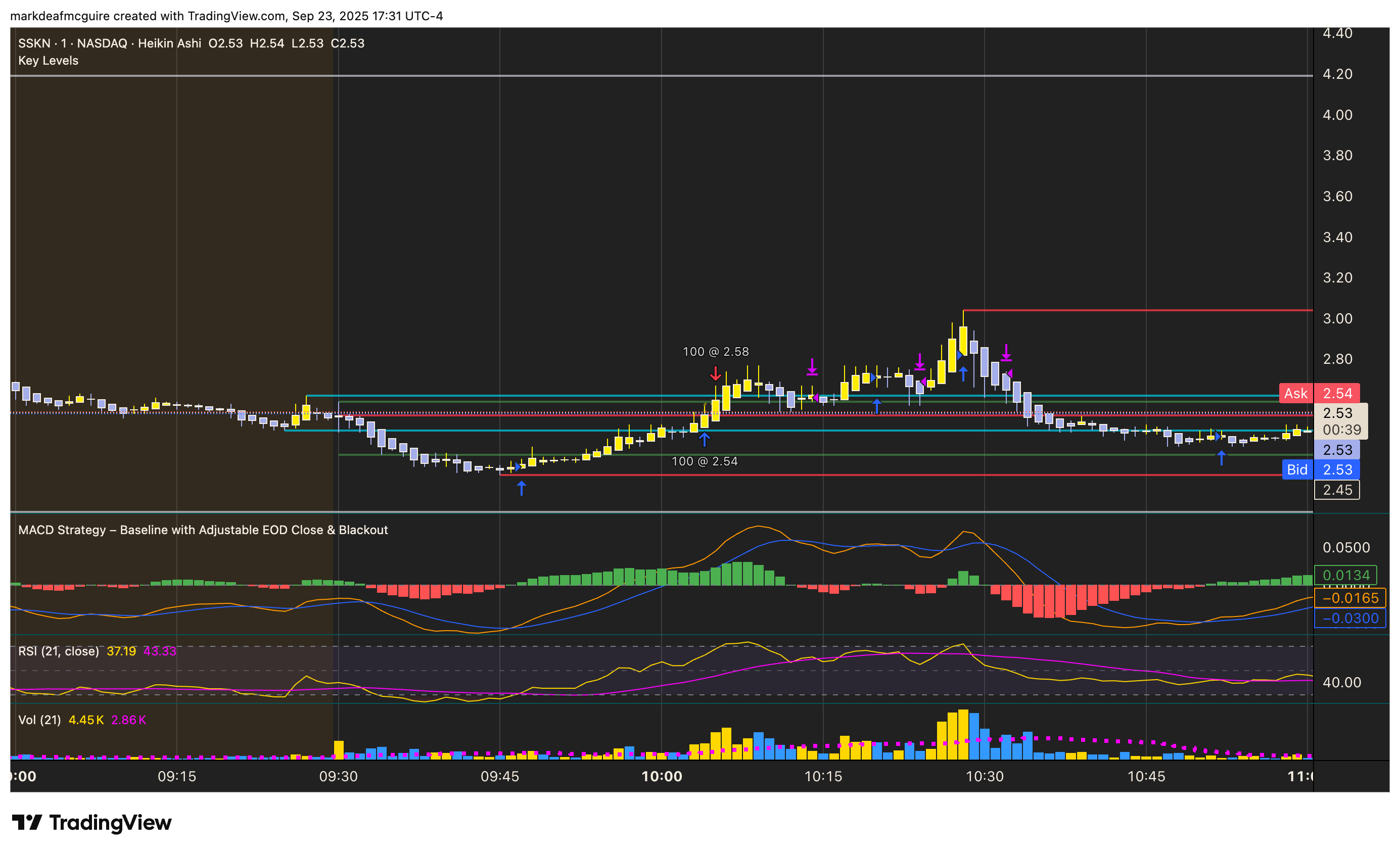Open the Key Levels indicator legend

coord(49,61)
